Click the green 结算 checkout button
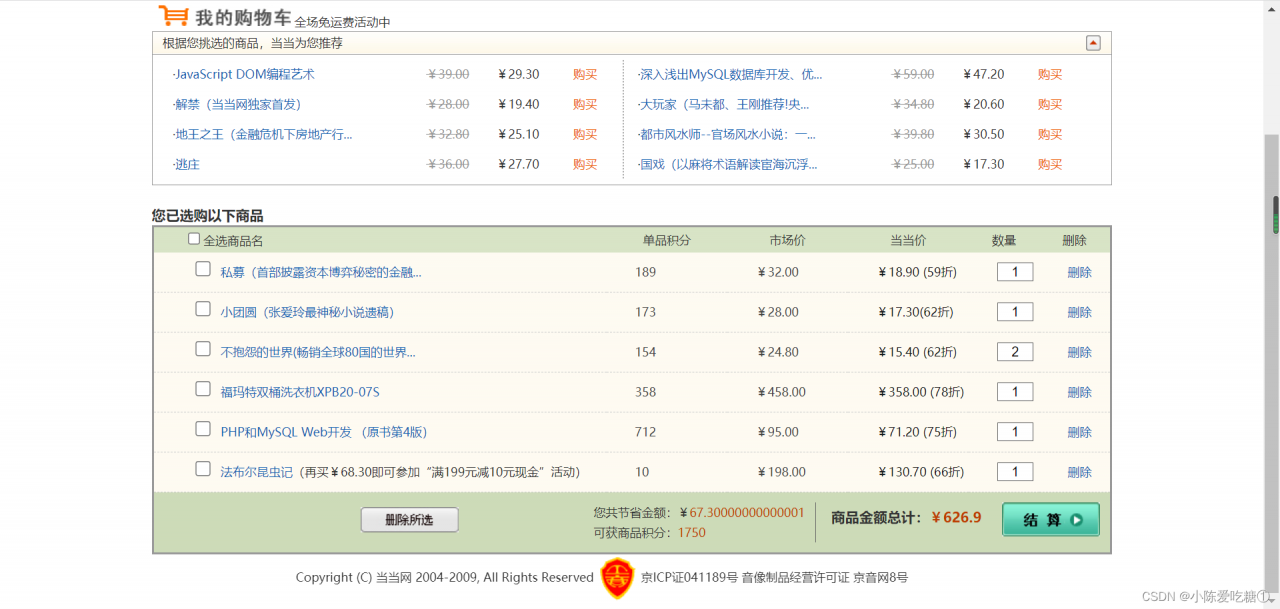The image size is (1280, 609). 1051,519
